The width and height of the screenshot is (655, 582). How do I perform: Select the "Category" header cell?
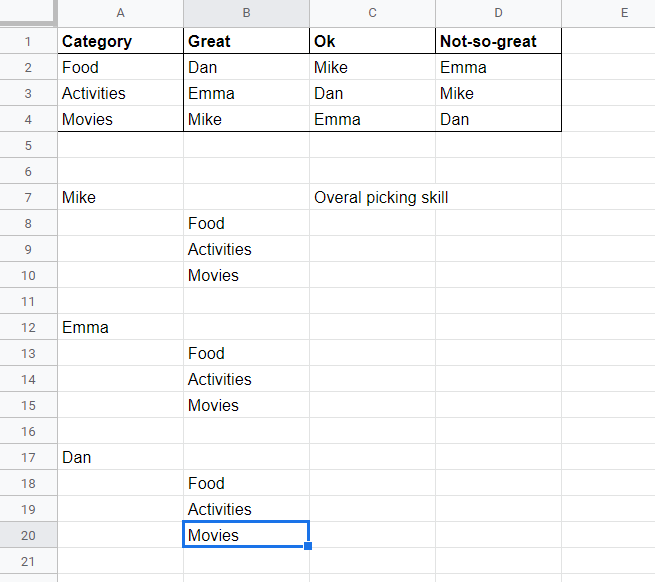(x=120, y=42)
